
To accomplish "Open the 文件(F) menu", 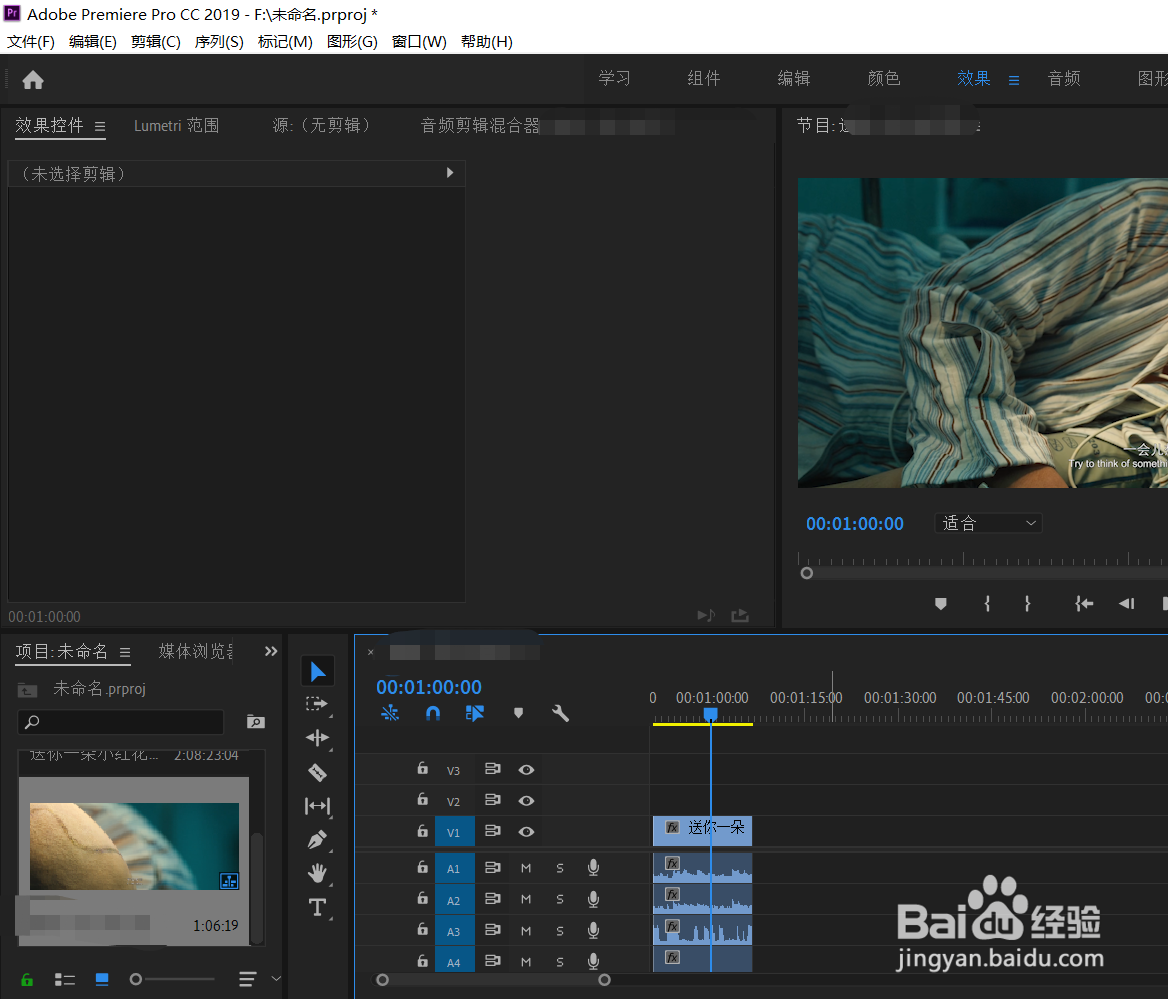I will point(31,42).
